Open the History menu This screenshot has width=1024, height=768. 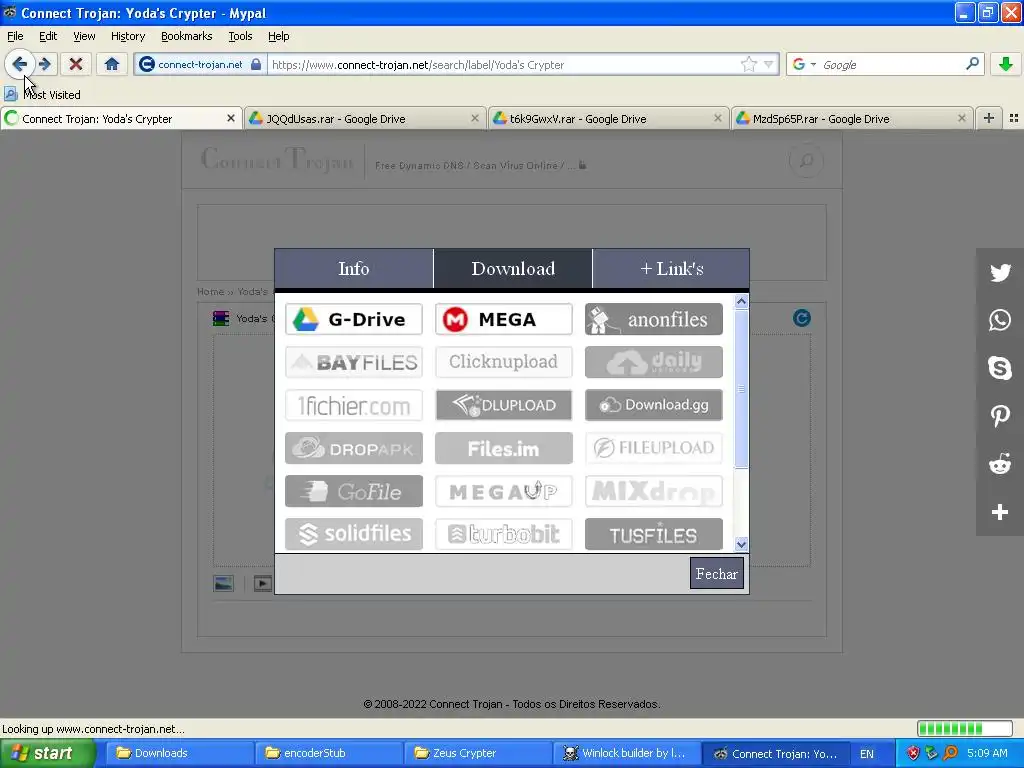coord(128,37)
